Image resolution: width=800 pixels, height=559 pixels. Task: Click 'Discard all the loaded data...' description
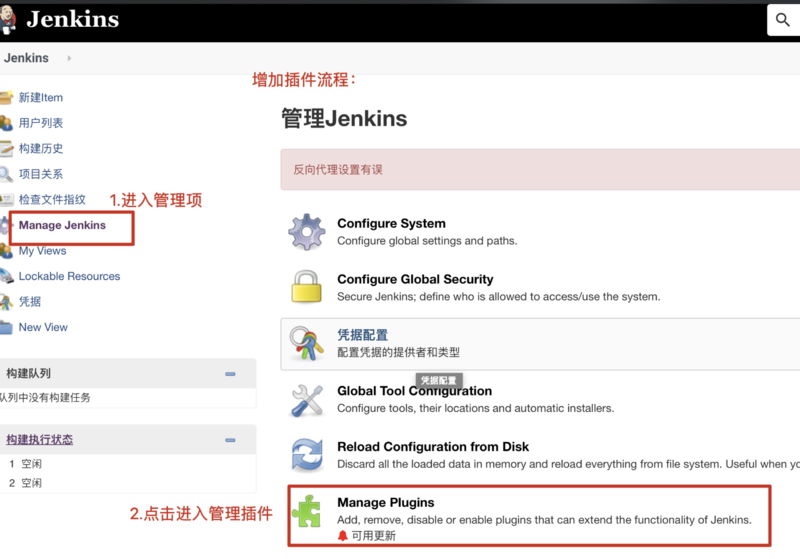(568, 464)
